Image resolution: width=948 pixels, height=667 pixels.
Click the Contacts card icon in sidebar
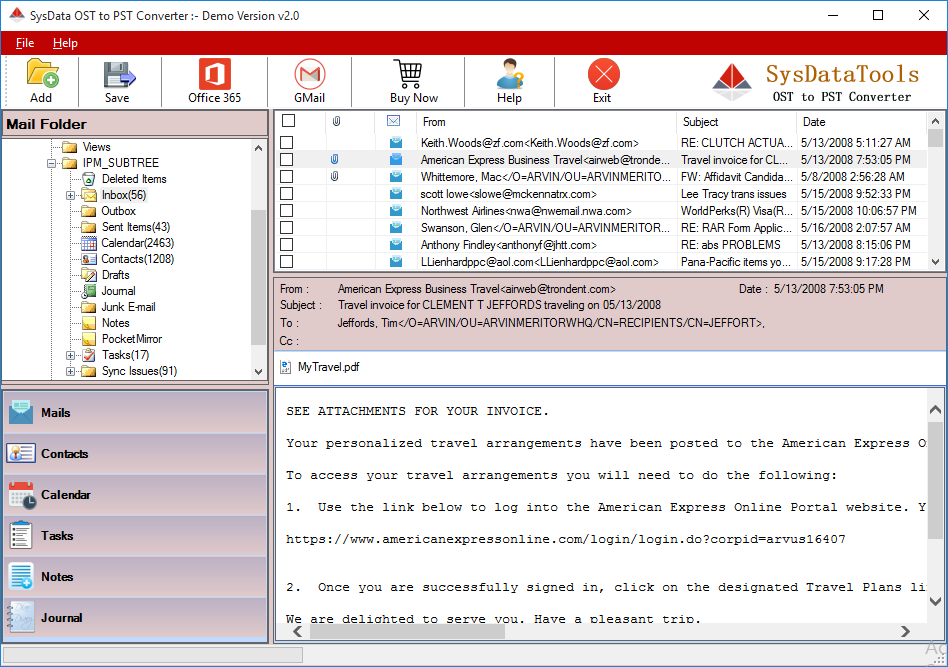pyautogui.click(x=21, y=454)
